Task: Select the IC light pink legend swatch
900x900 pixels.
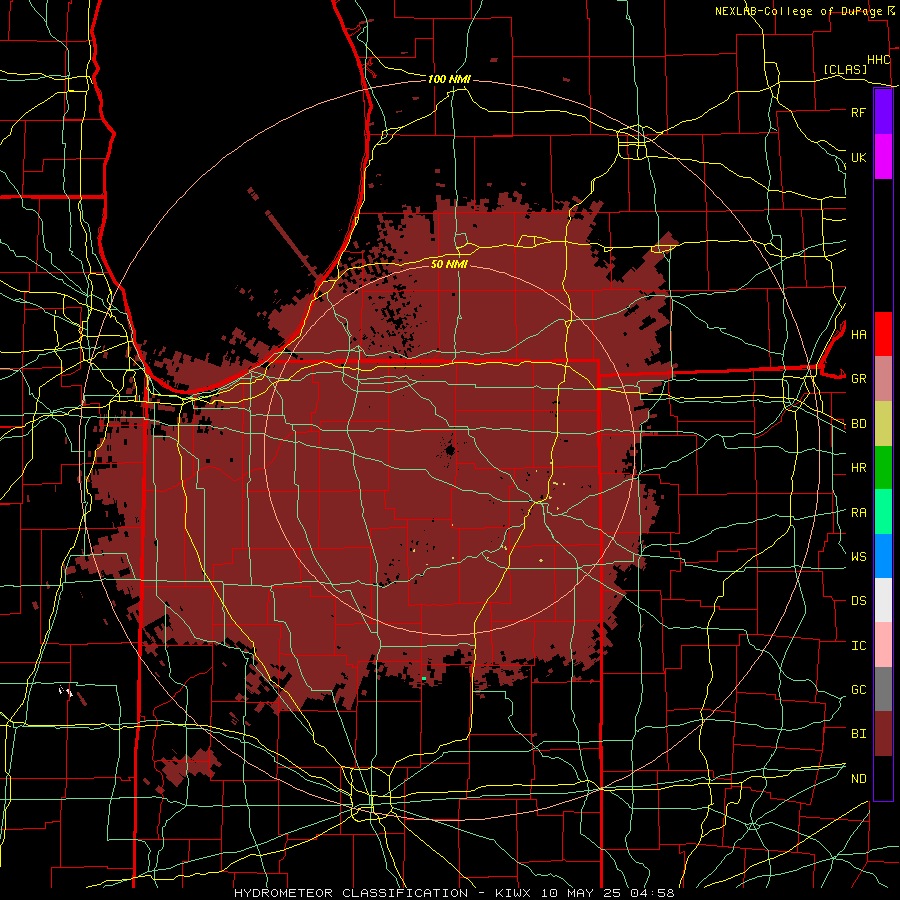Action: (883, 645)
